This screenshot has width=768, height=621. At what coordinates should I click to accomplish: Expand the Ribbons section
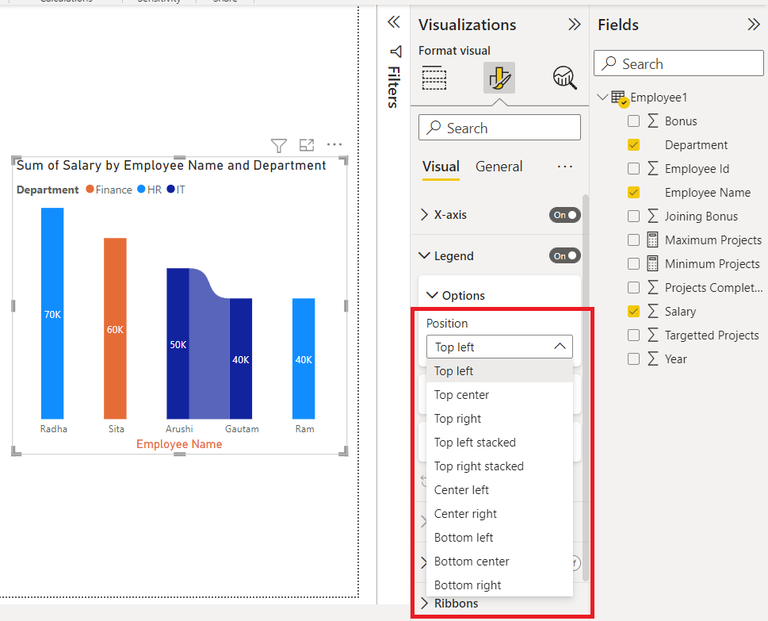pos(424,603)
